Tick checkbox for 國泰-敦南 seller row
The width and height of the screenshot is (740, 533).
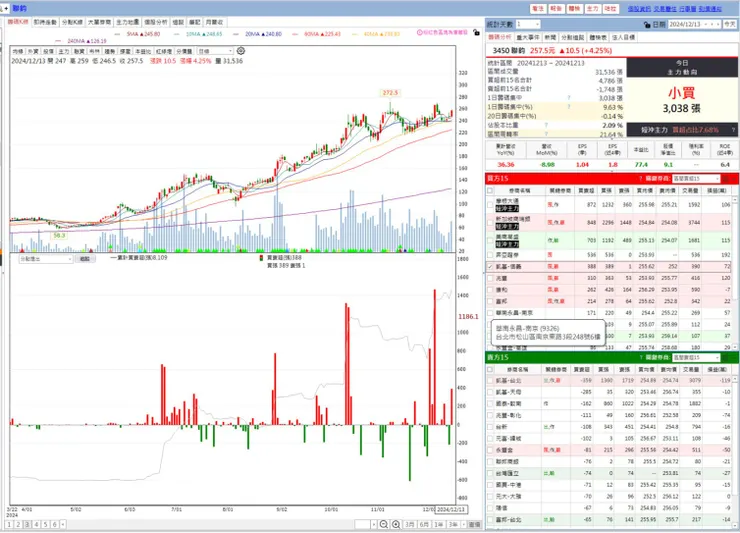pos(490,404)
